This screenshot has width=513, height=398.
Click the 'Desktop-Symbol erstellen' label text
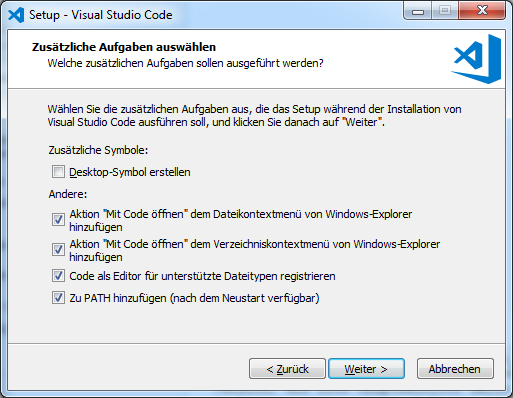click(x=130, y=172)
